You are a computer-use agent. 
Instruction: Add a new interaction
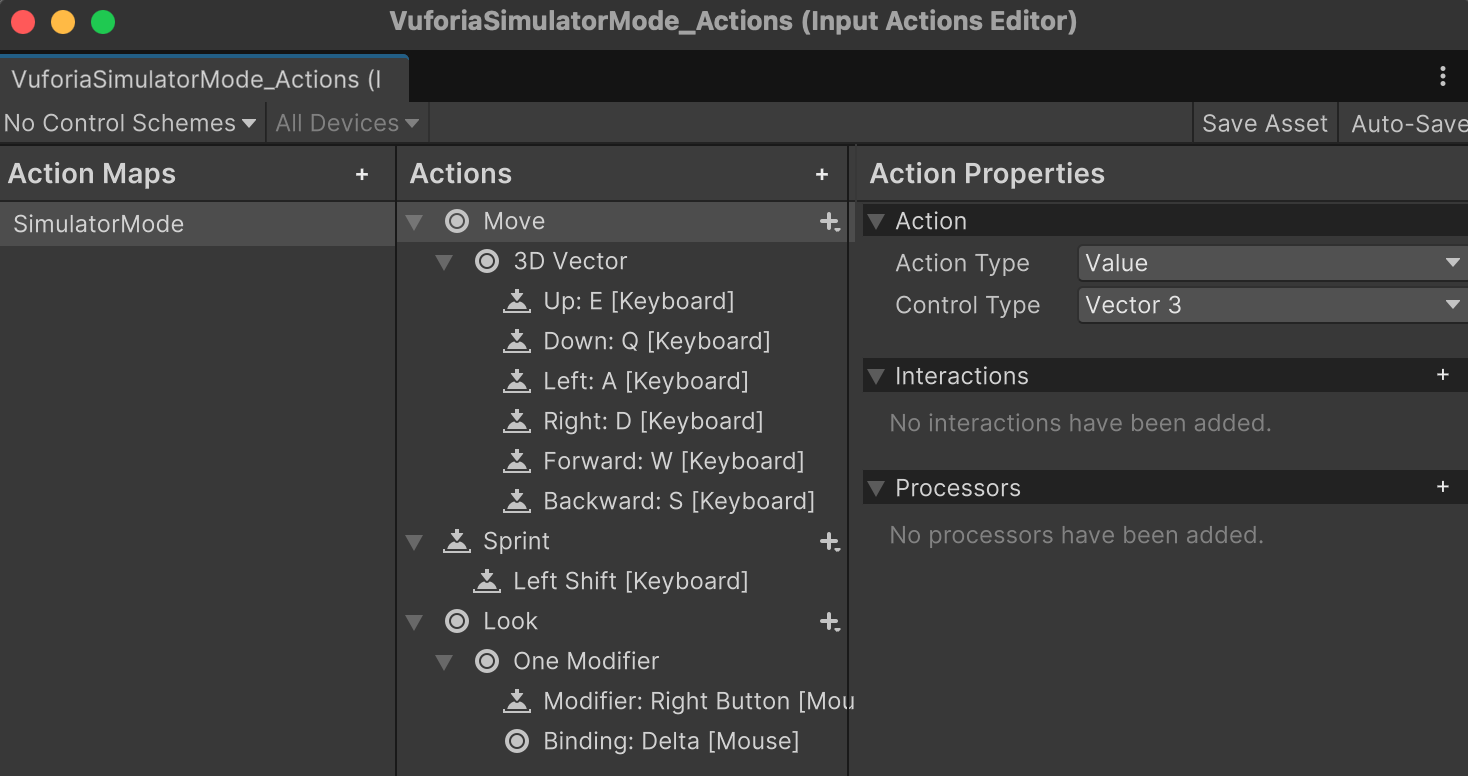[x=1443, y=375]
